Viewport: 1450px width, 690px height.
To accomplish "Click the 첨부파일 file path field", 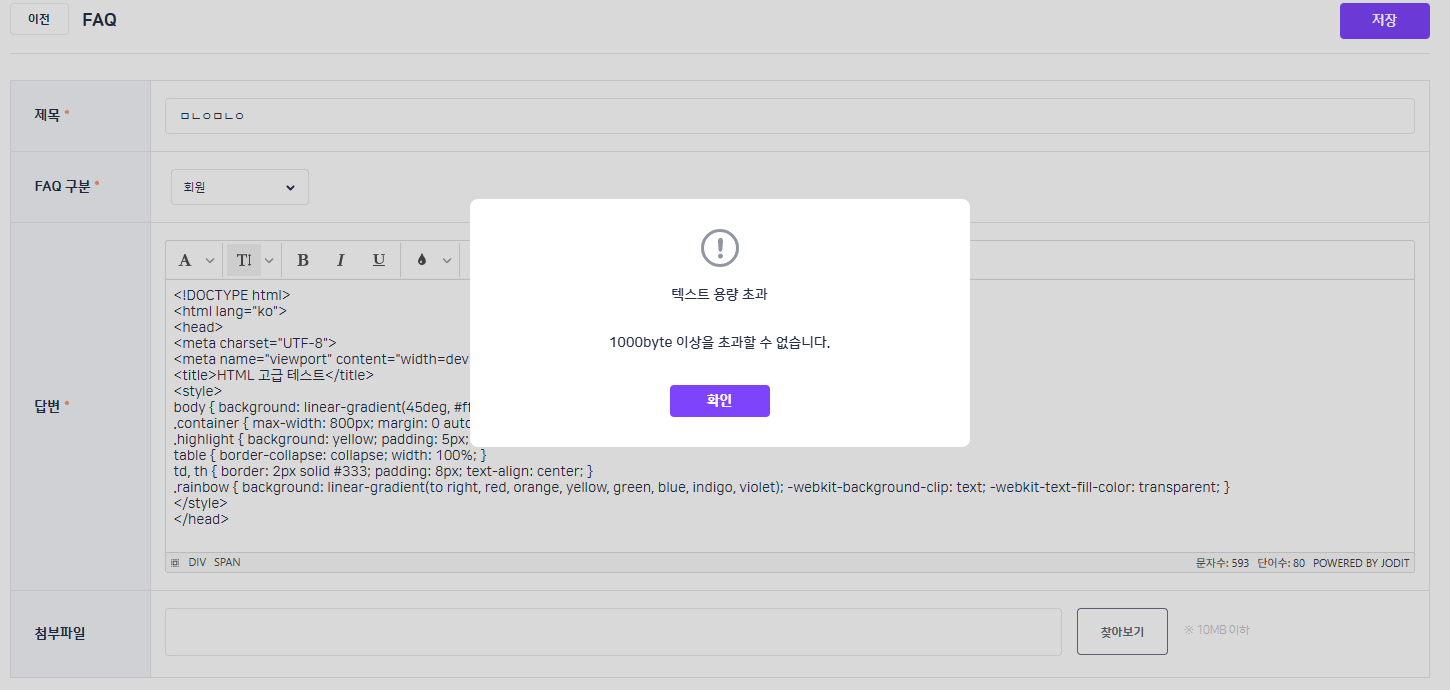I will 613,631.
